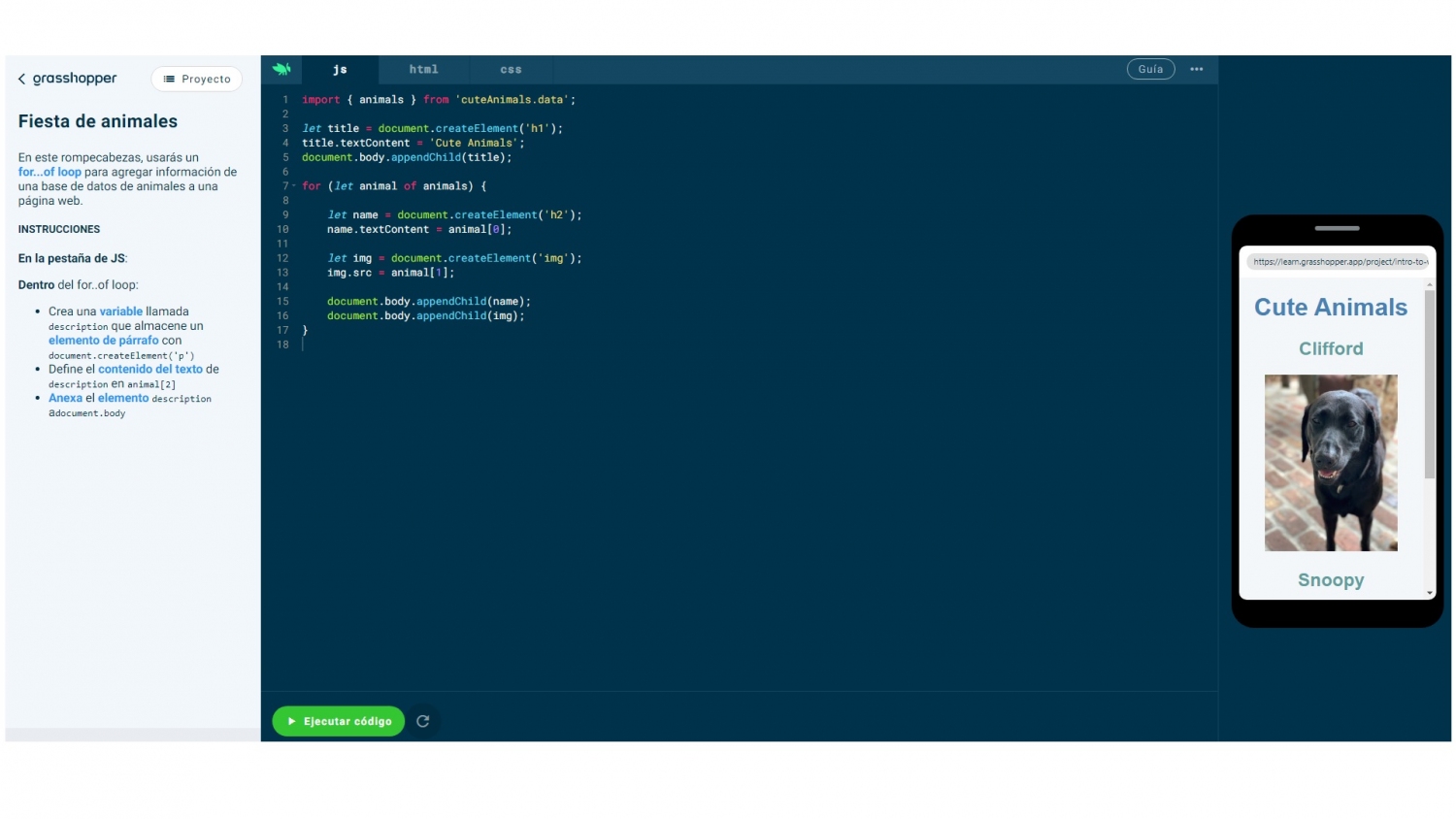The image size is (1456, 819).
Task: Click code line "title.textContent = 'Cute Animals';"
Action: (414, 143)
